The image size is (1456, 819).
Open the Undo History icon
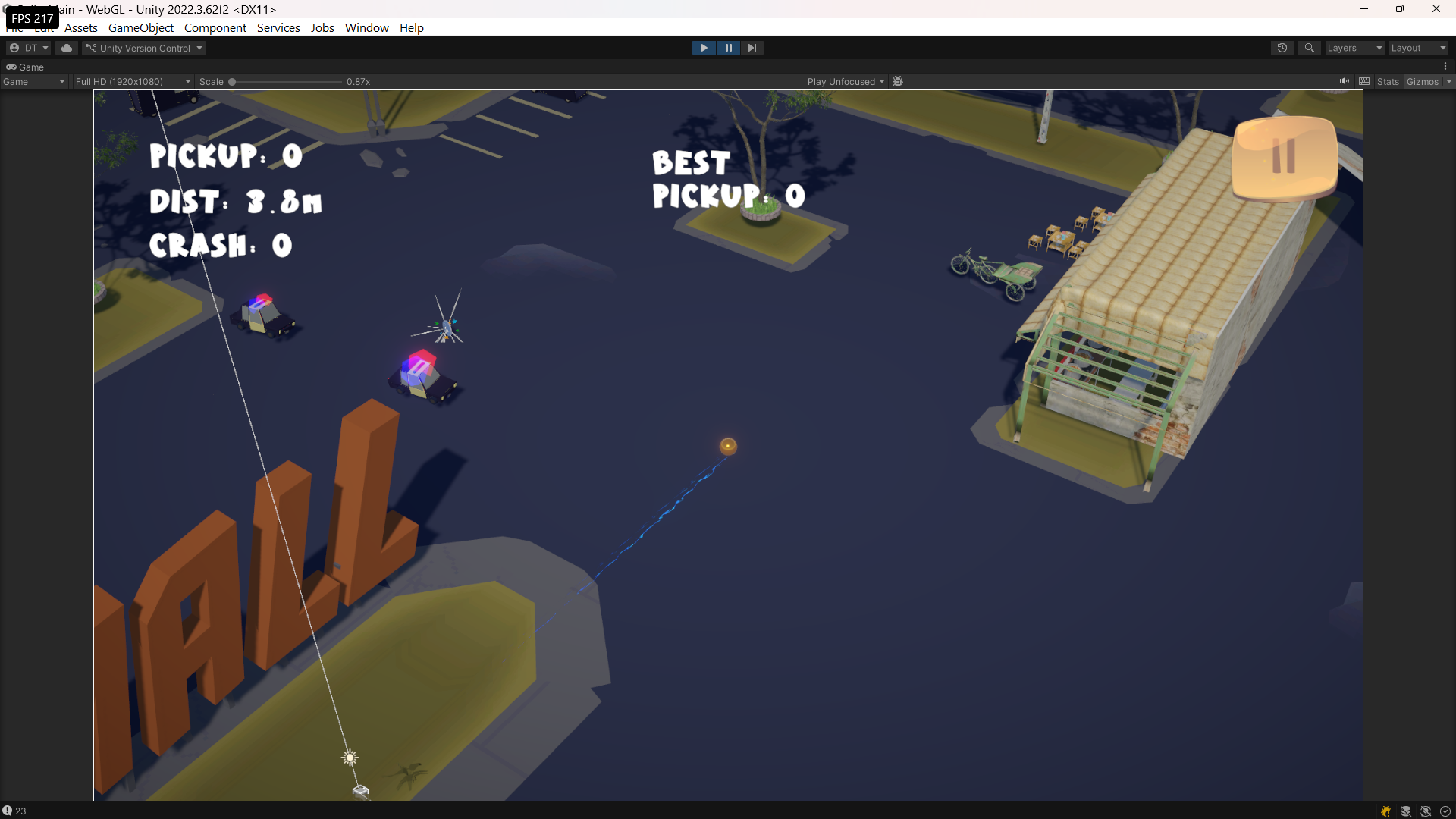pos(1282,48)
